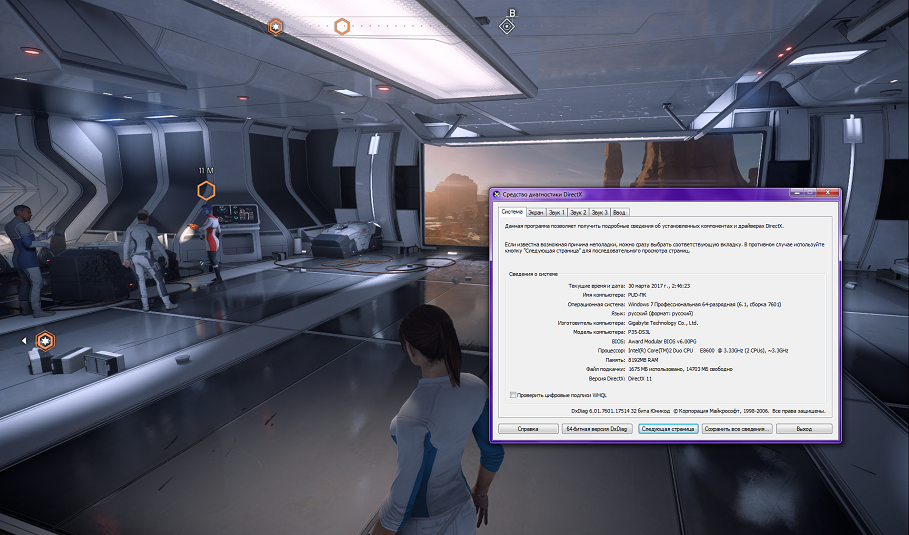Click label Текущие время и дата
This screenshot has width=909, height=535.
597,286
